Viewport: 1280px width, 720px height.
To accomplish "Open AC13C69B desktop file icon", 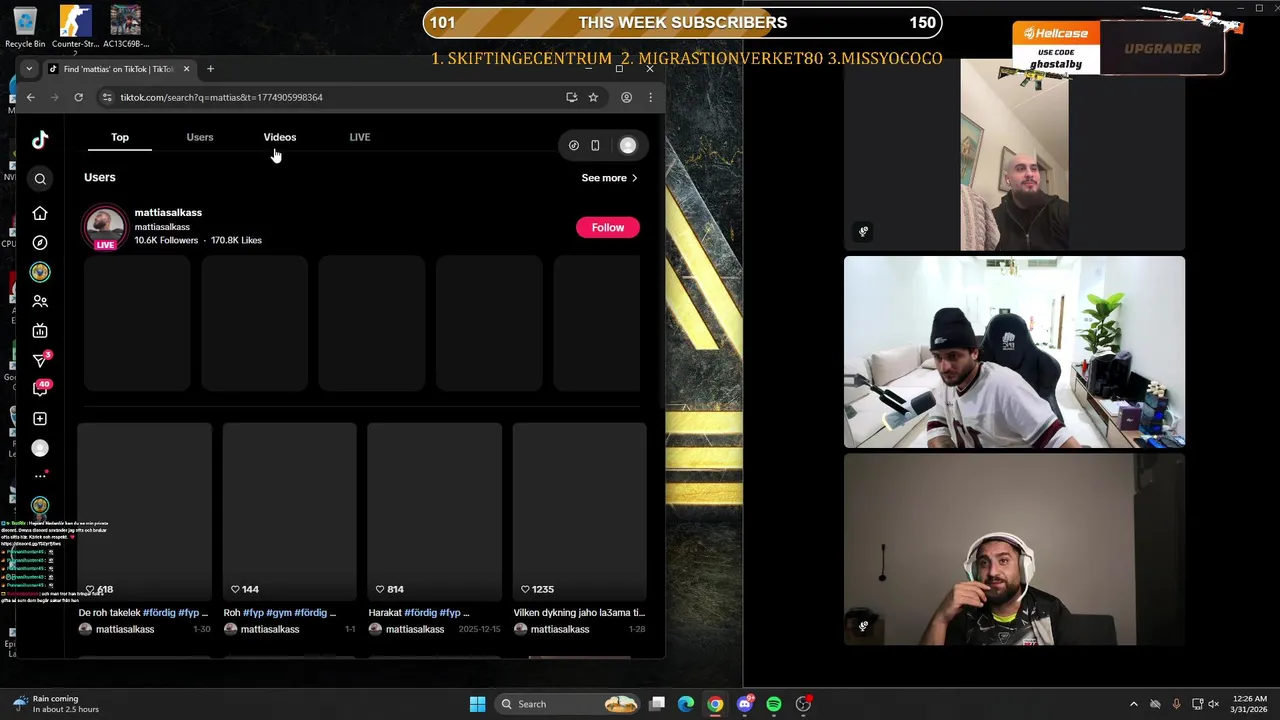I will click(x=125, y=27).
